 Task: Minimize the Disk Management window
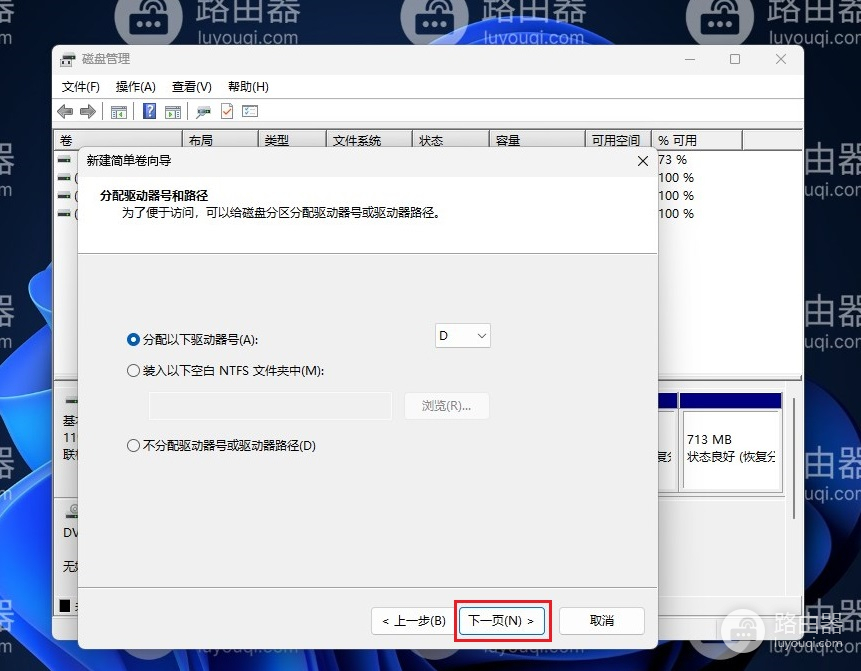tap(690, 59)
